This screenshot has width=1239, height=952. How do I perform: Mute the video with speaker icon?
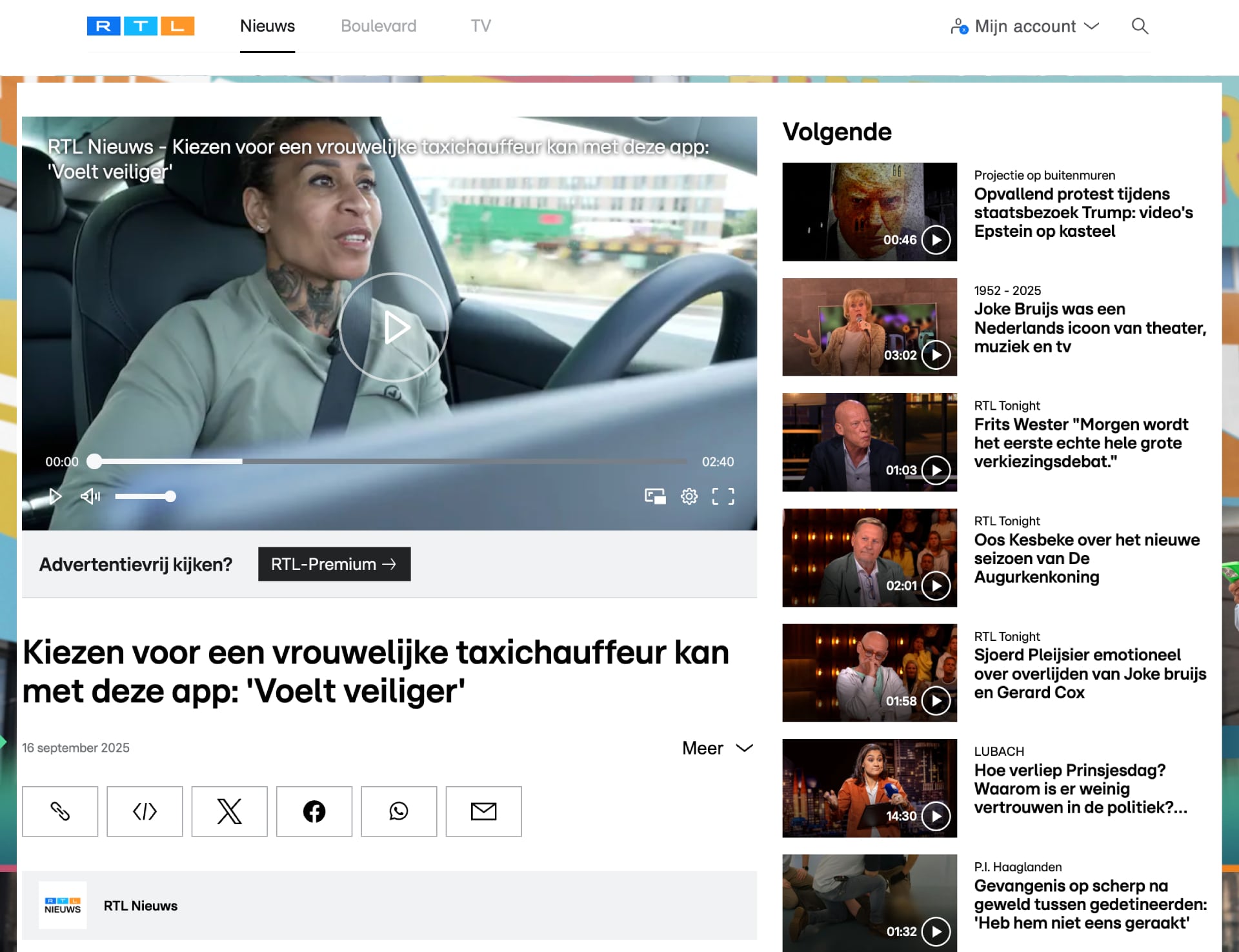pyautogui.click(x=90, y=496)
